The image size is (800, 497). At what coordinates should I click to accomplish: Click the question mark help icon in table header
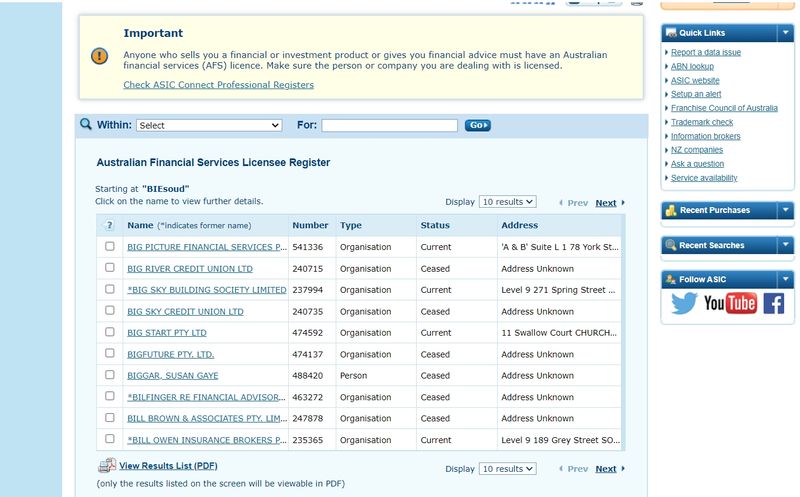tap(109, 225)
